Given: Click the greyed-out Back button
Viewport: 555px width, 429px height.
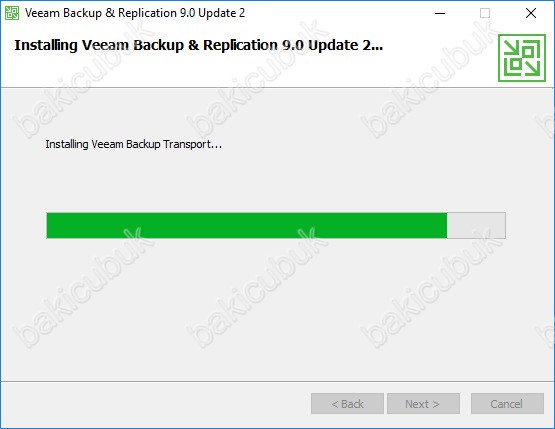Looking at the screenshot, I should (x=347, y=404).
